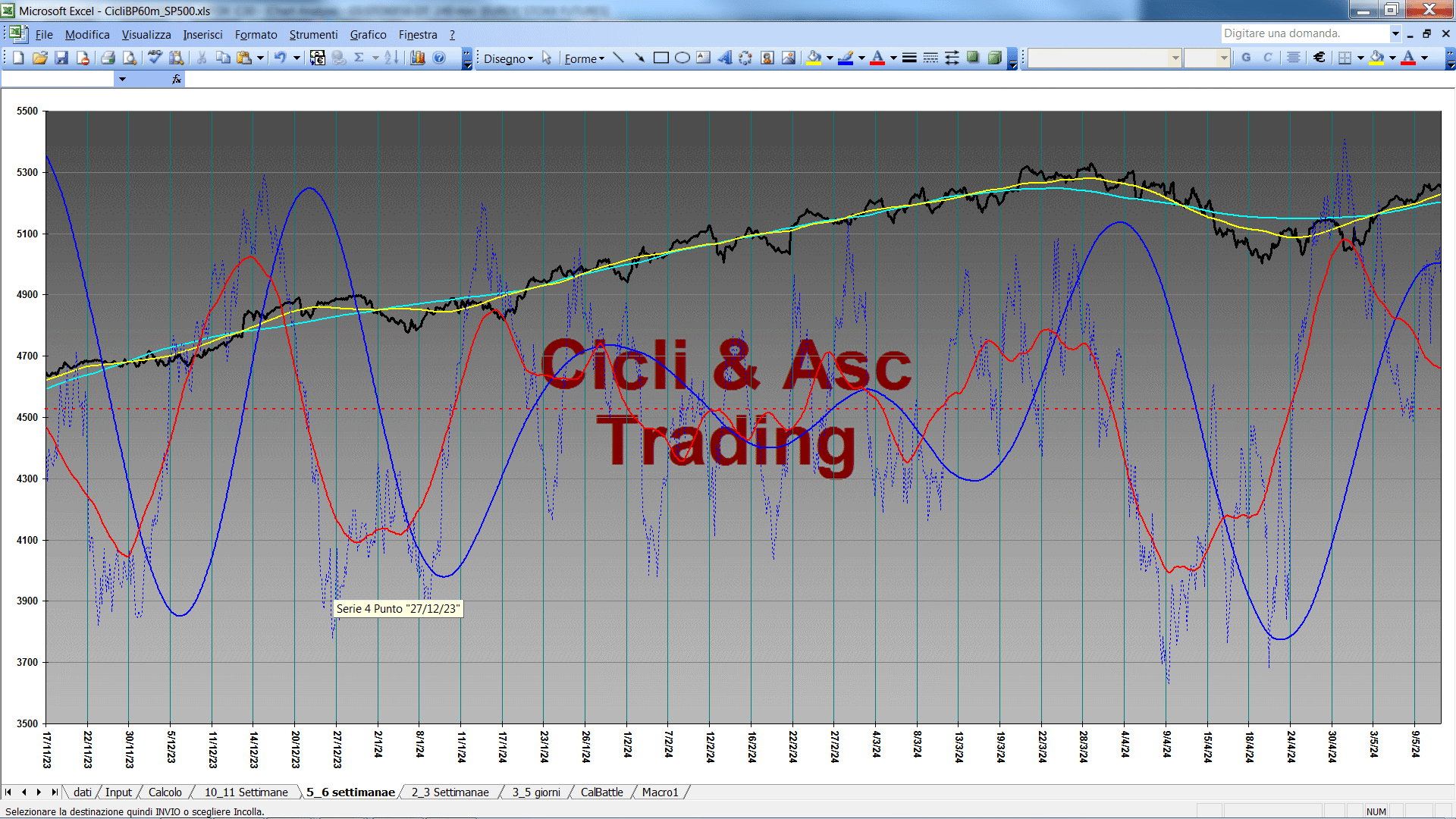
Task: Open the Modifica menu
Action: click(87, 35)
